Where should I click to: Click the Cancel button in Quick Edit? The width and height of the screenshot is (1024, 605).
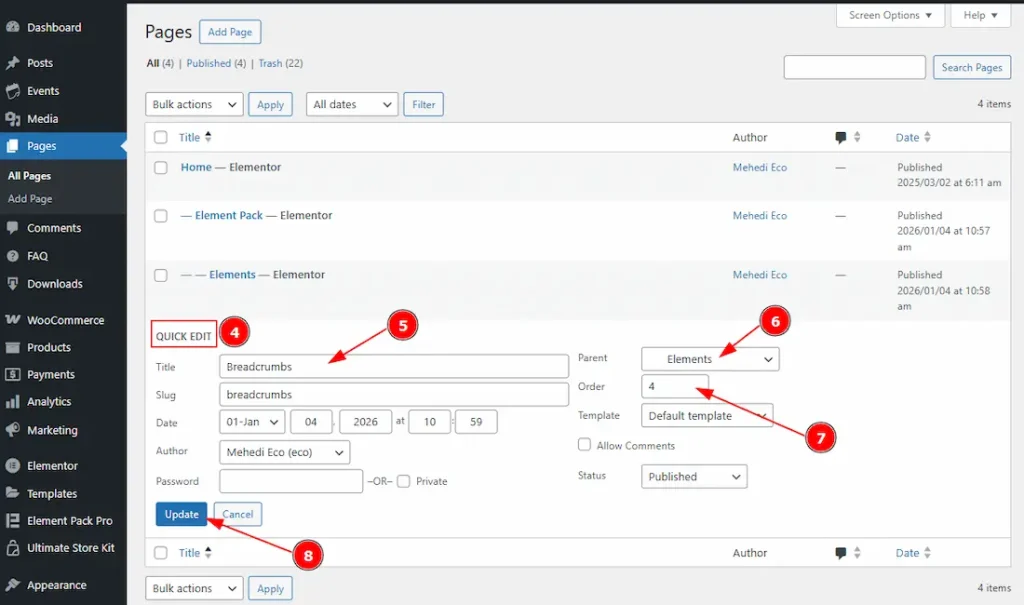pyautogui.click(x=238, y=514)
